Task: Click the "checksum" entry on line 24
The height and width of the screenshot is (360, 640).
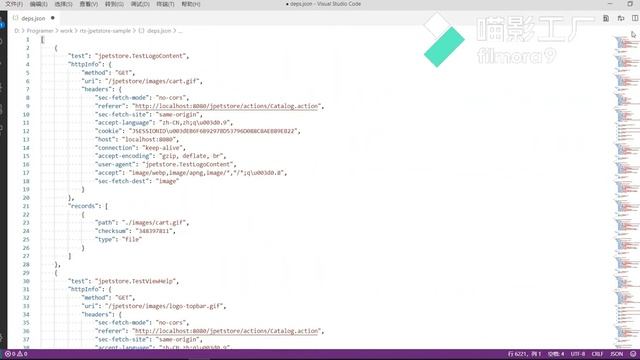Action: coord(135,231)
